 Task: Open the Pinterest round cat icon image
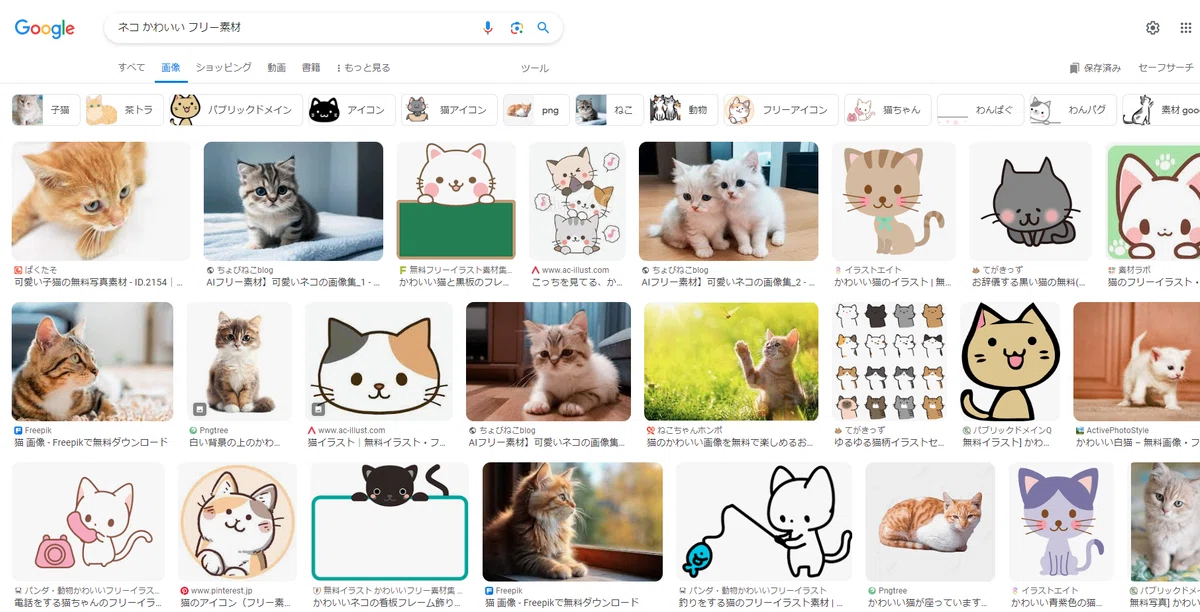[238, 521]
